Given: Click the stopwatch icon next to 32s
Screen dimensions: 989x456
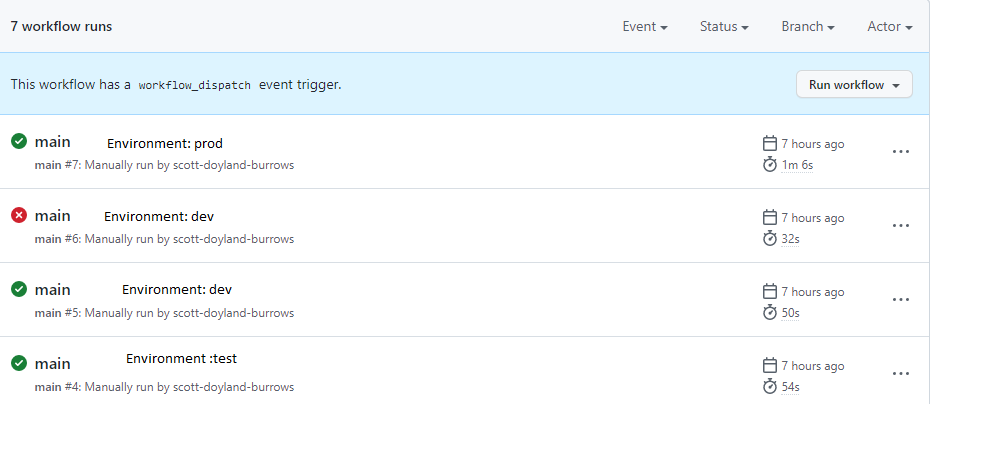Looking at the screenshot, I should tap(770, 238).
